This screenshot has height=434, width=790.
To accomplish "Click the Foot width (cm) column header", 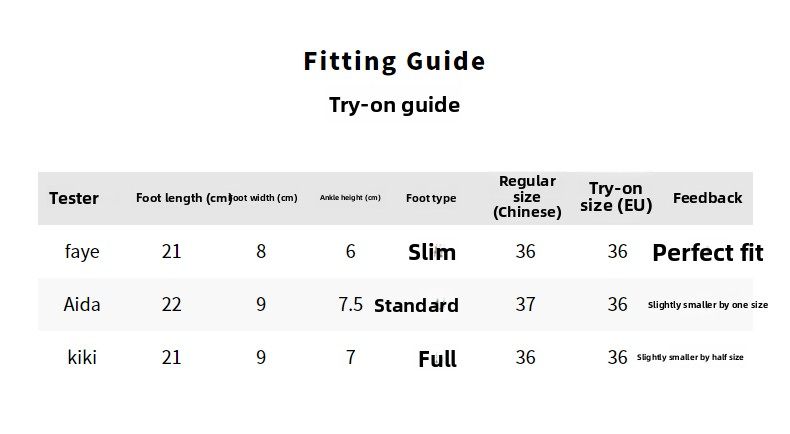I will click(x=264, y=198).
